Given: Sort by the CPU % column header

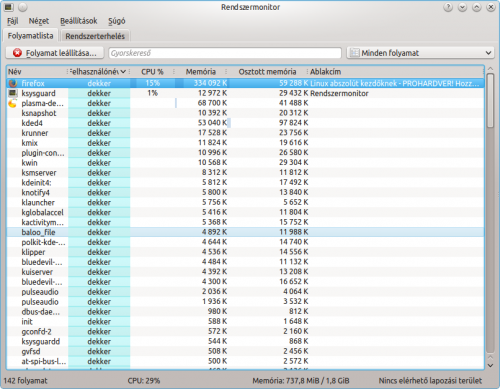Looking at the screenshot, I should pos(152,72).
